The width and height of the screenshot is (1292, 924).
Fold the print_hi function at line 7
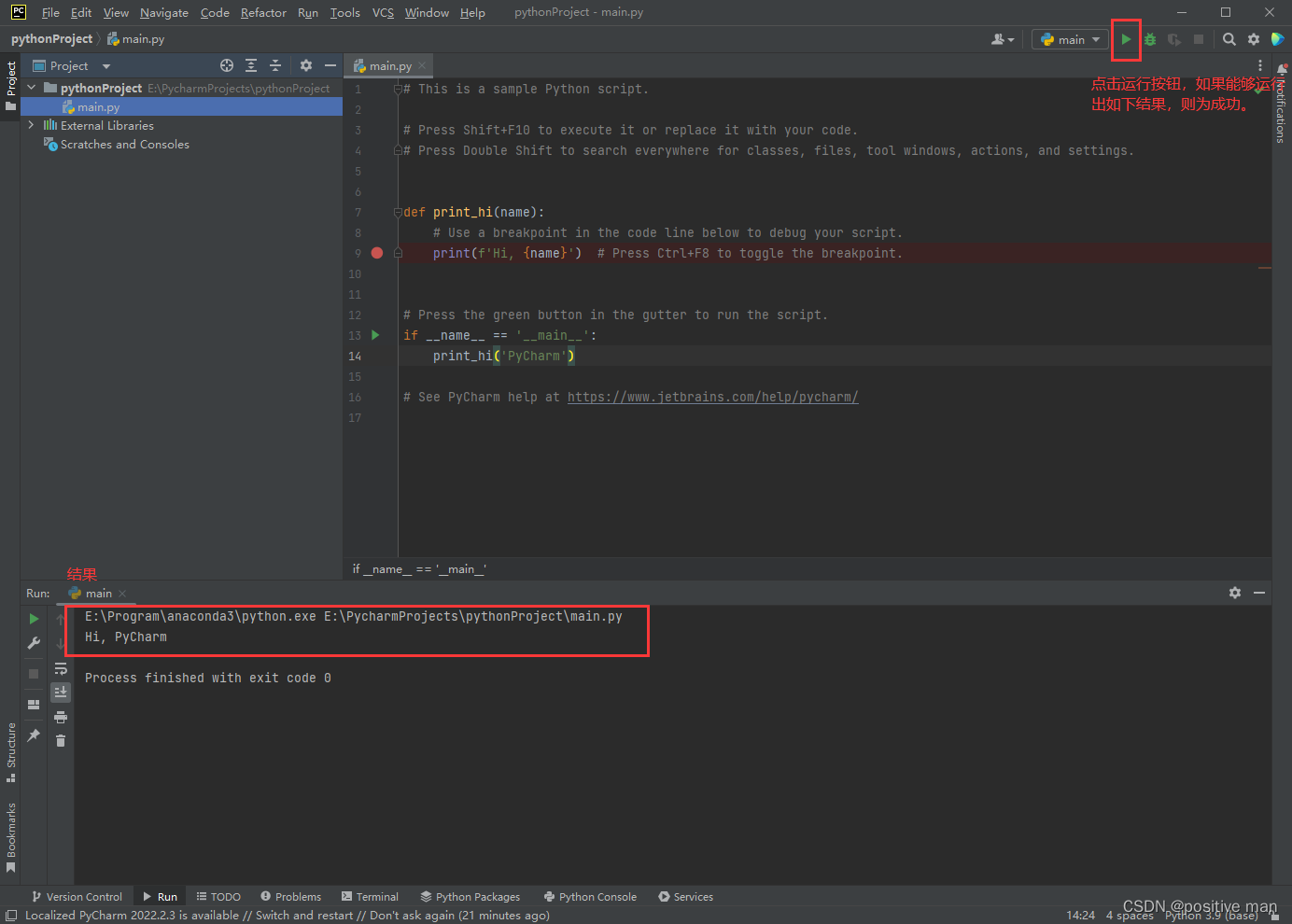point(398,213)
